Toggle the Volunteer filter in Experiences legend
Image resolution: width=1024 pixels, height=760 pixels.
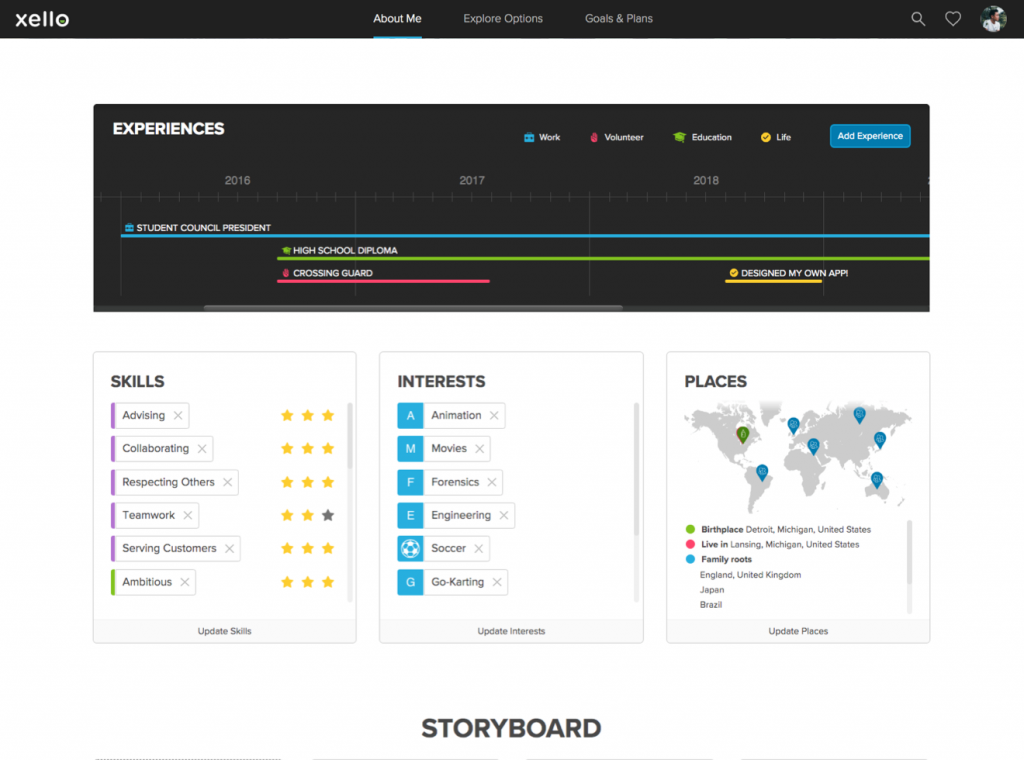pyautogui.click(x=616, y=137)
